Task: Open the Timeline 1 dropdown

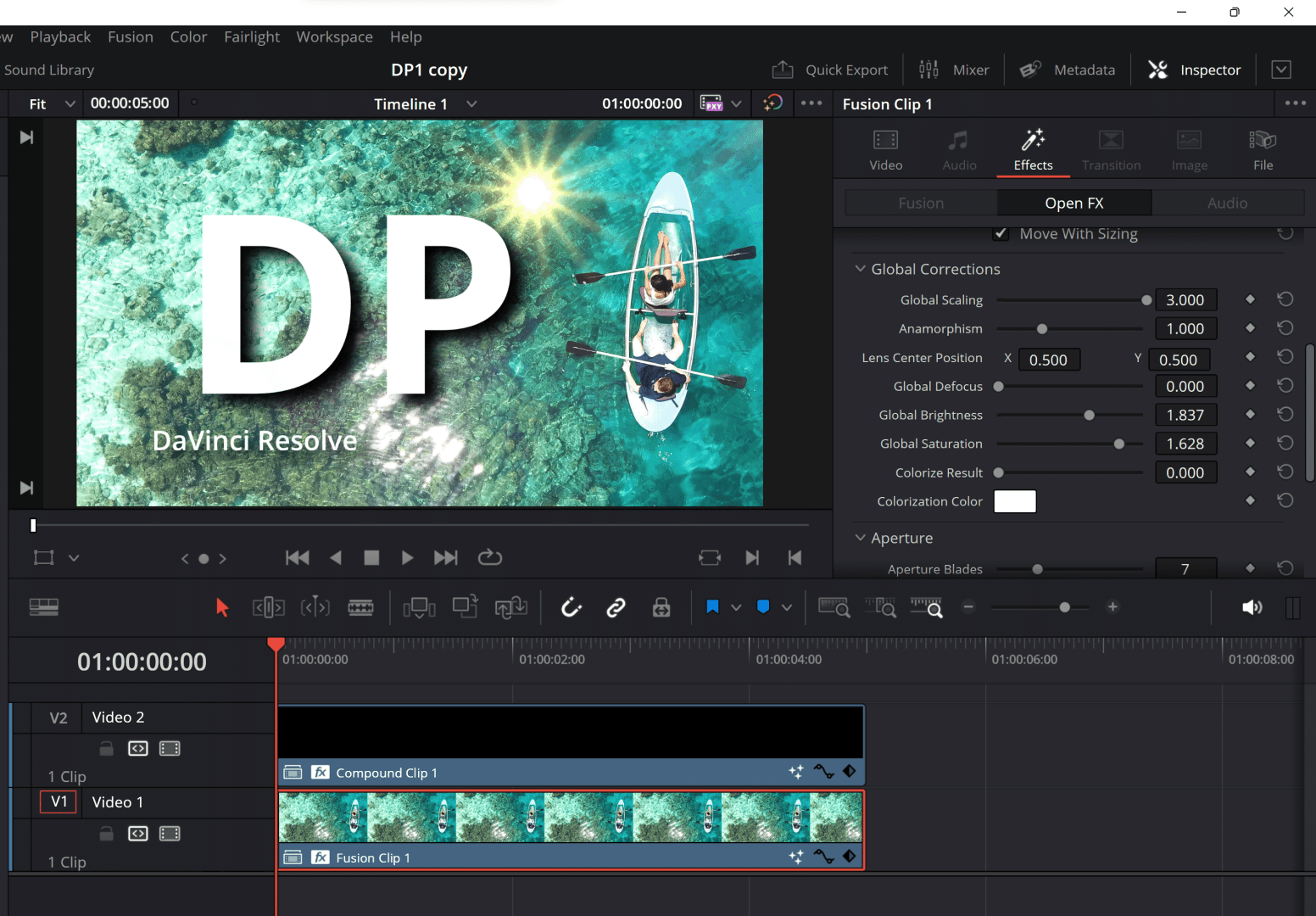Action: (x=471, y=103)
